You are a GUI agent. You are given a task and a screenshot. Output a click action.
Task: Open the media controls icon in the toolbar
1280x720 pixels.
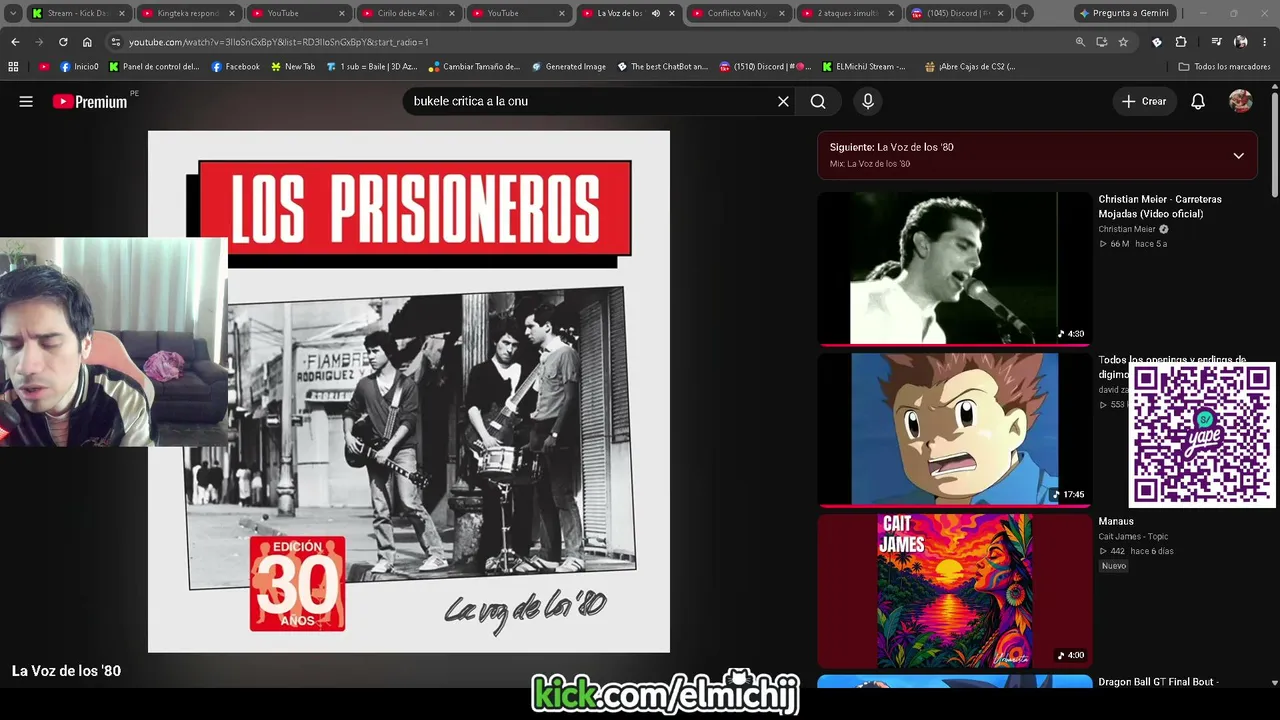click(1216, 42)
